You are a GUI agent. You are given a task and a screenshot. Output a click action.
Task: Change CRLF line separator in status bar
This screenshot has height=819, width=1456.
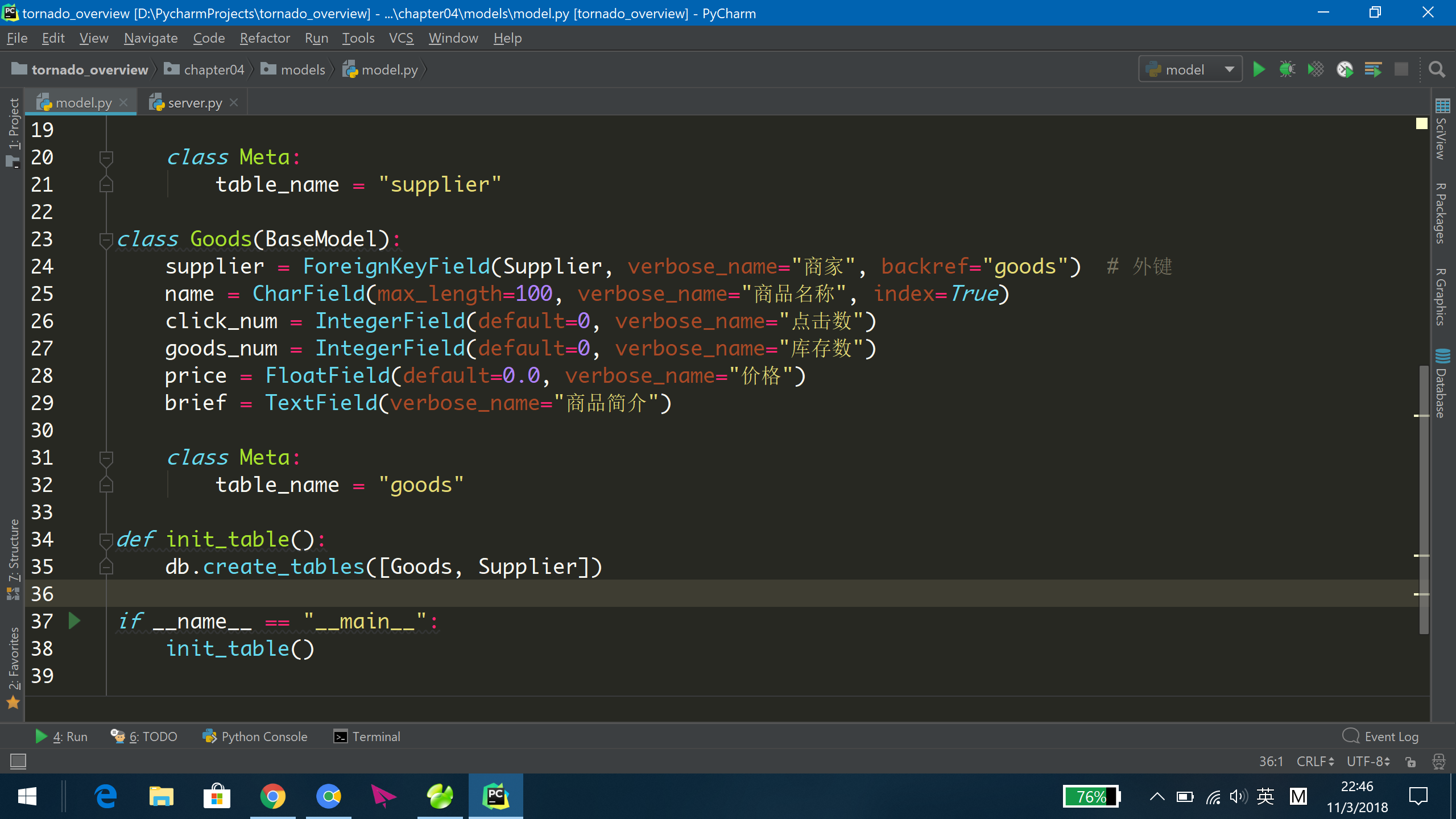point(1315,762)
